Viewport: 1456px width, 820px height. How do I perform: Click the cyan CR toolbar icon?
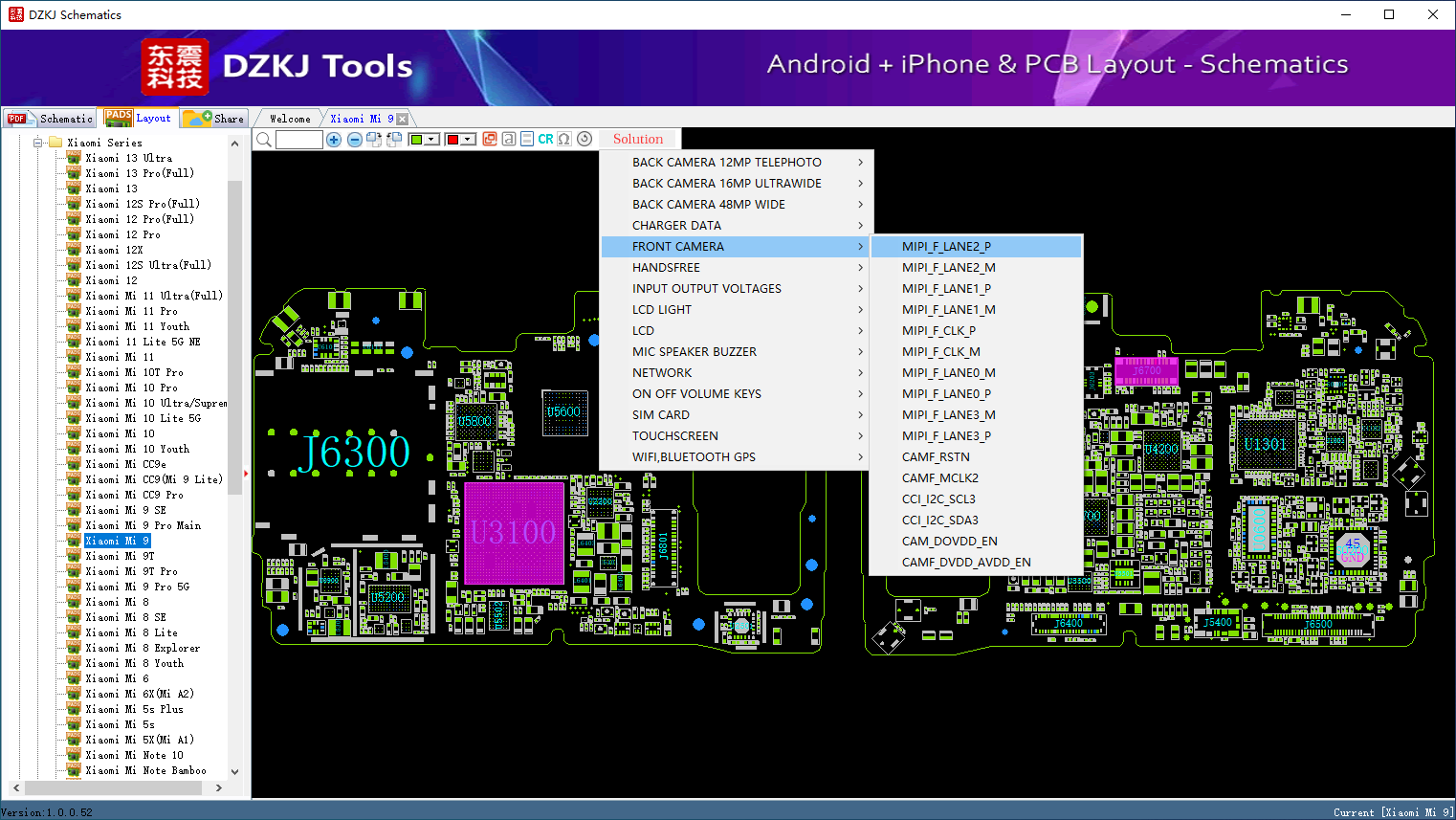(x=545, y=139)
